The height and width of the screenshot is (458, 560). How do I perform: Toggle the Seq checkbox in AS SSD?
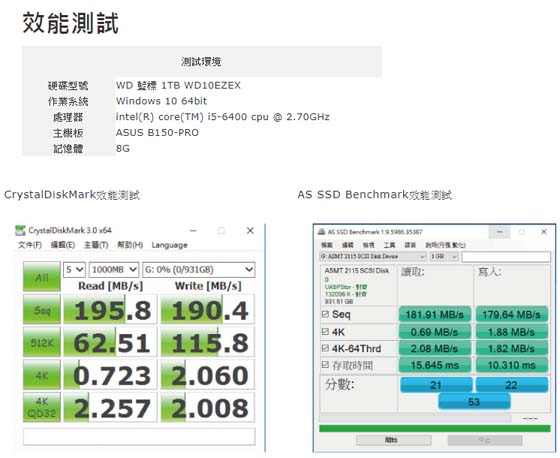325,314
